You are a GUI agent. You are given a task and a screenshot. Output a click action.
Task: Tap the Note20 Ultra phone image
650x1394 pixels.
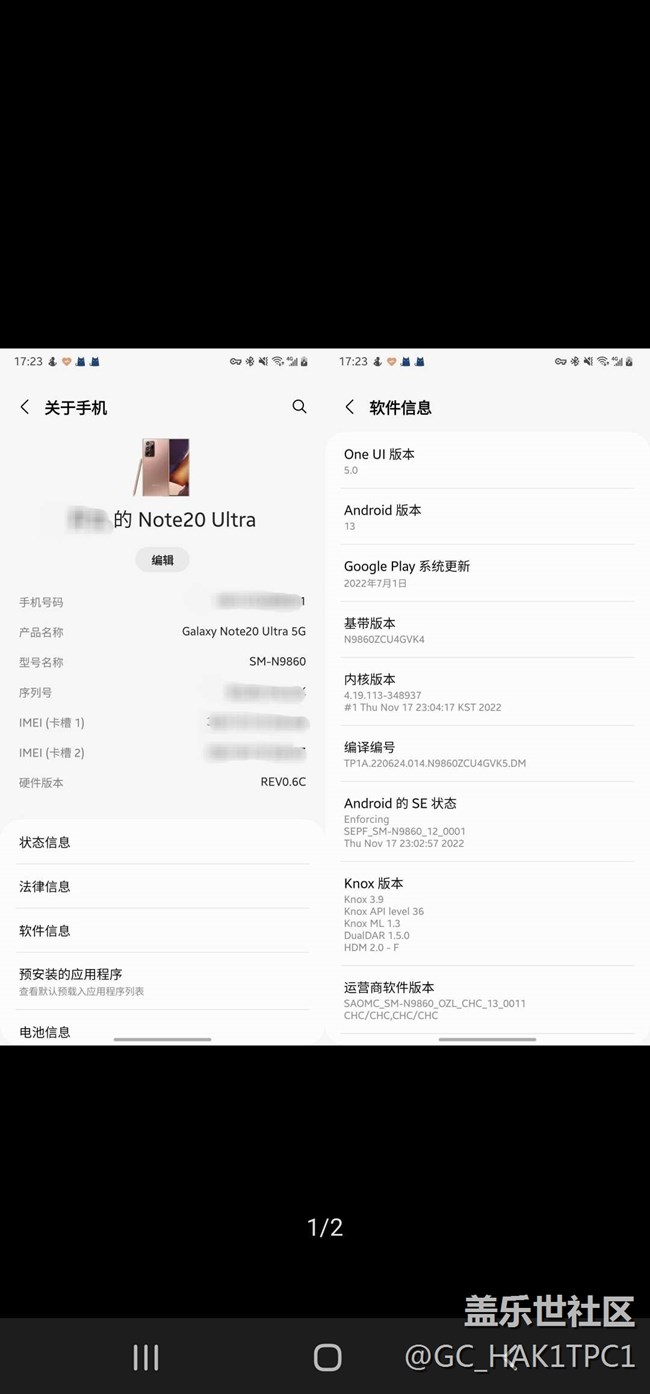(162, 466)
